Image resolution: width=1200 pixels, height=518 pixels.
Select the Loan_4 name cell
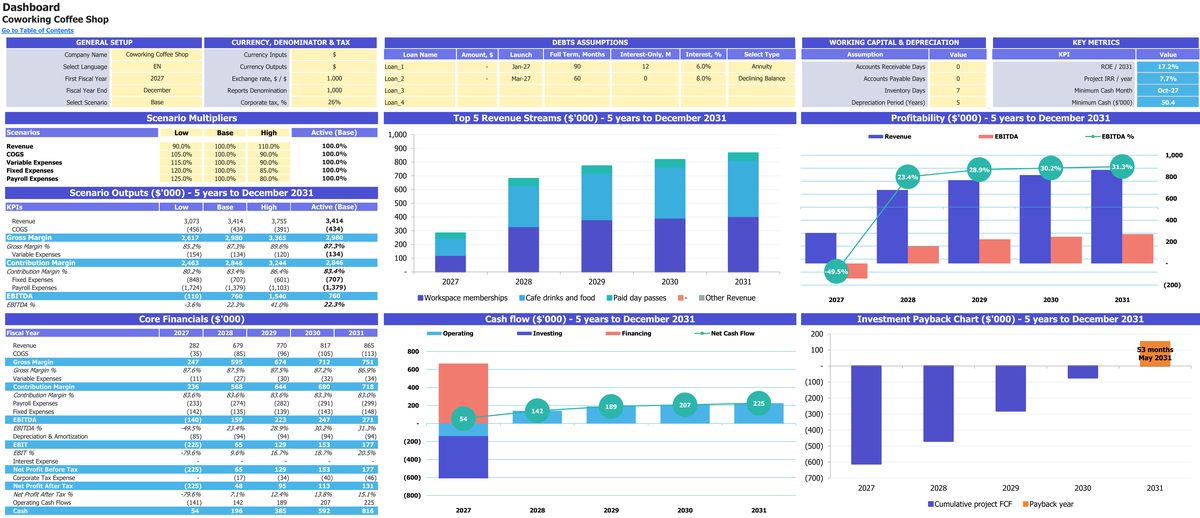click(x=420, y=102)
